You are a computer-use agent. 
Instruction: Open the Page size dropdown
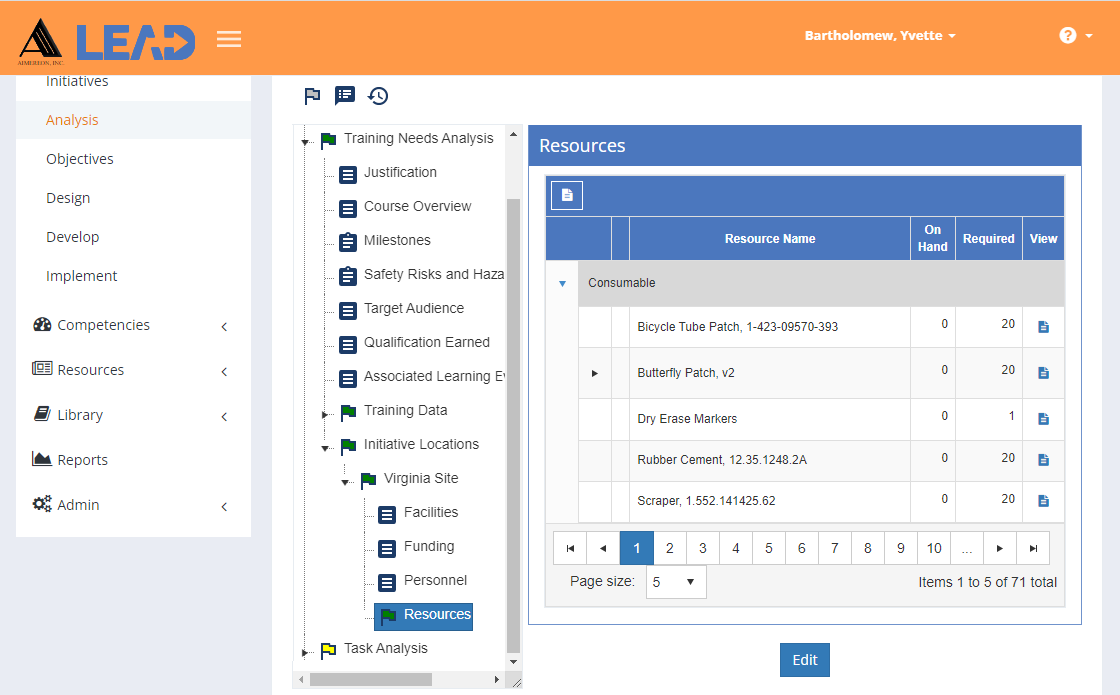point(676,581)
